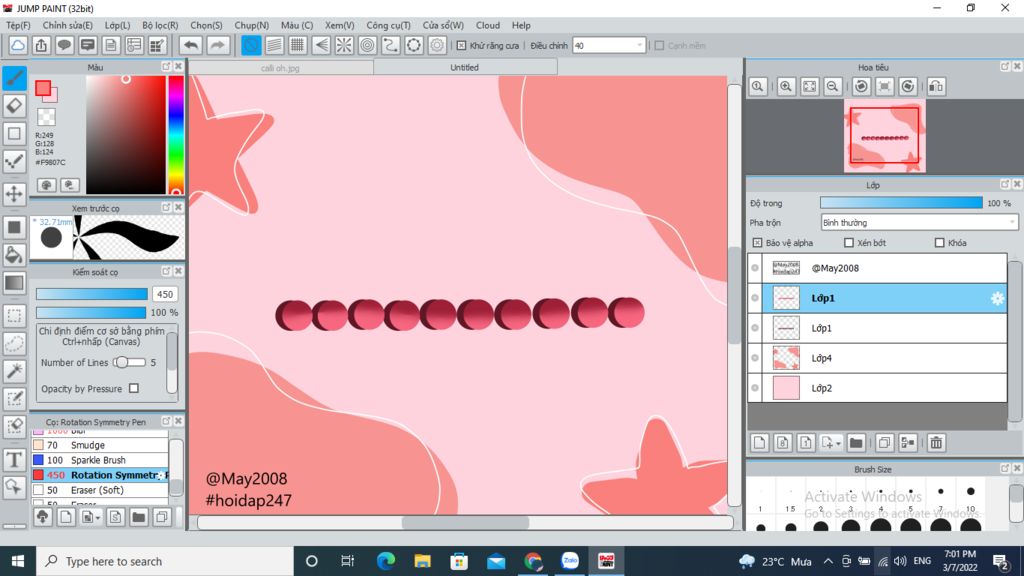Open Microsoft Edge from the taskbar
Viewport: 1024px width, 576px height.
385,561
